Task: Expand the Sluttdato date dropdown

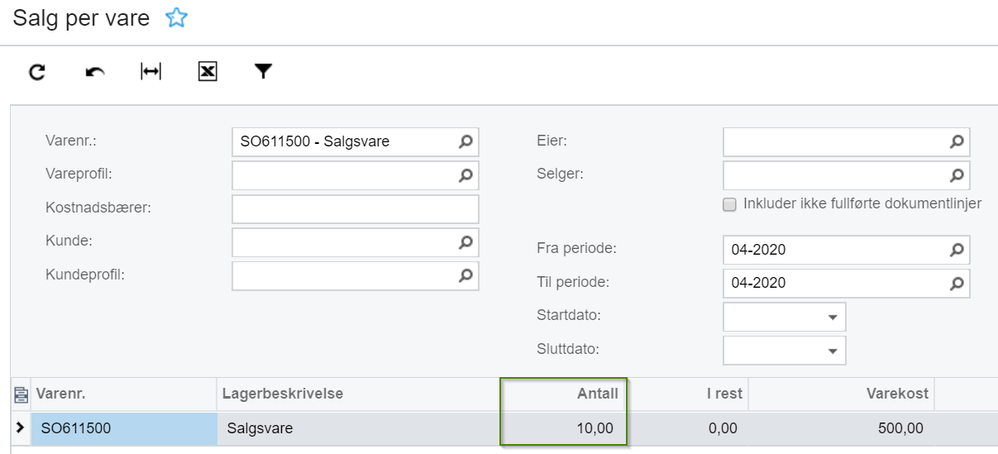Action: tap(832, 351)
